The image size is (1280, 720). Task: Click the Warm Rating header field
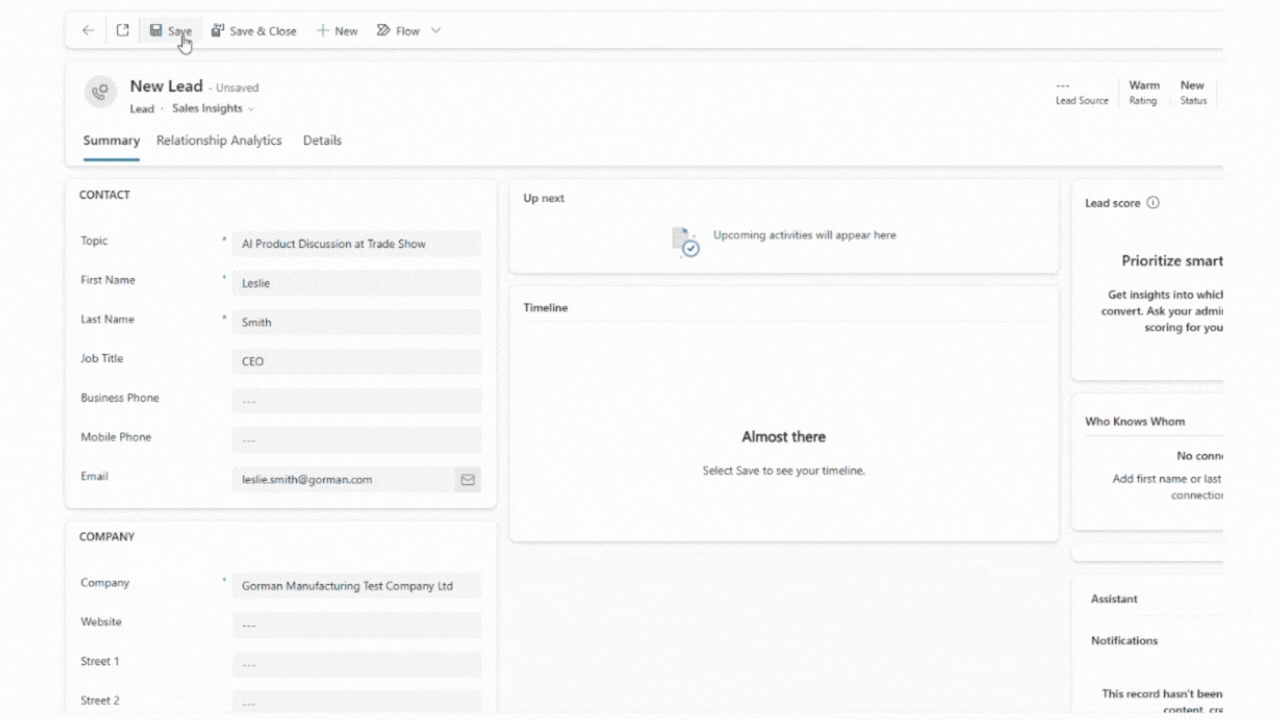[x=1144, y=93]
